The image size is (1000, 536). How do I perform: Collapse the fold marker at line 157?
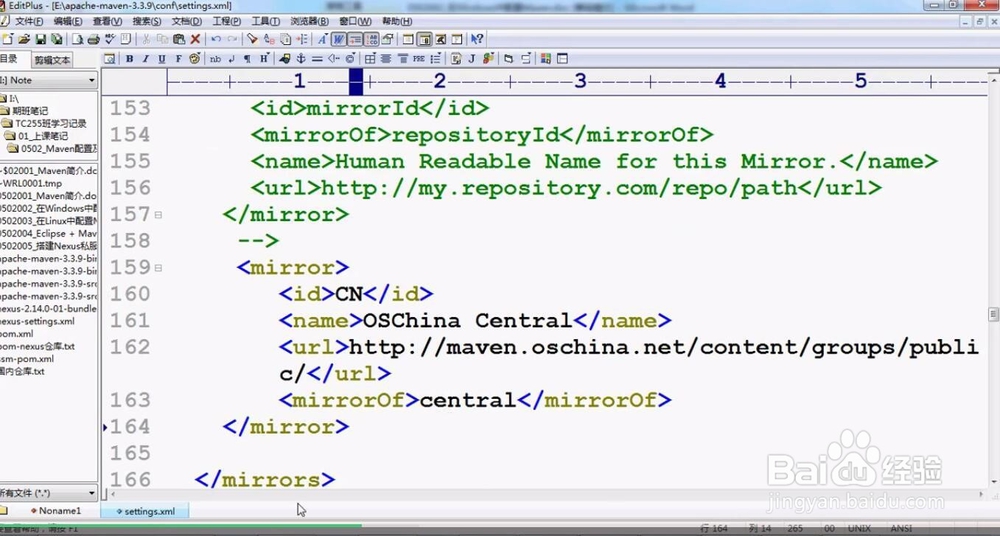coord(158,215)
